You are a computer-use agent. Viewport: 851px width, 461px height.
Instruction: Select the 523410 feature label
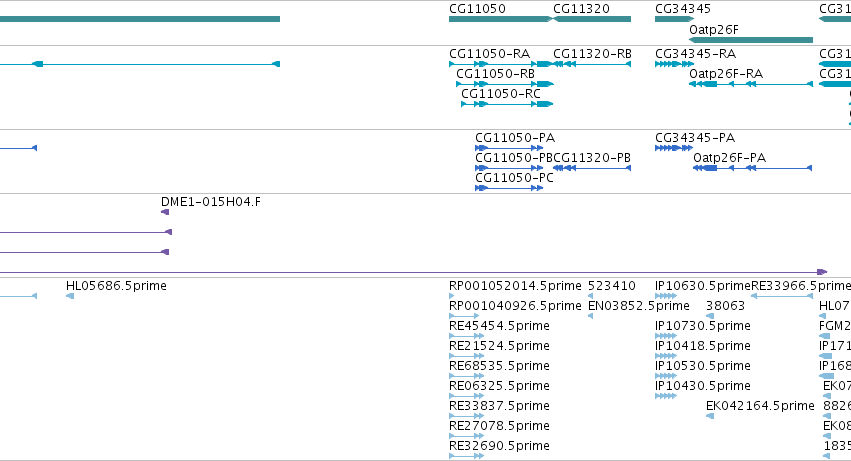click(x=612, y=286)
